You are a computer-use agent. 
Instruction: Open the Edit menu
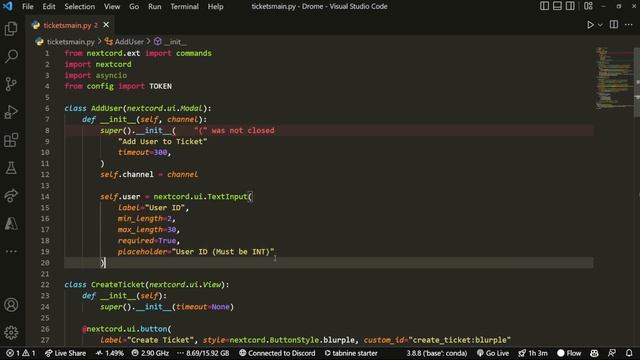49,7
